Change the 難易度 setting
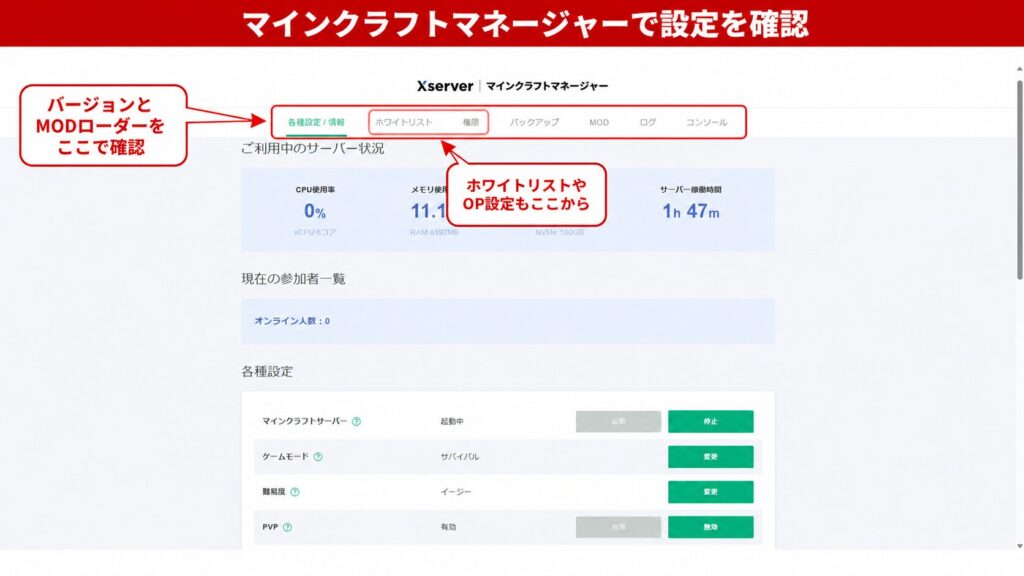Image resolution: width=1024 pixels, height=576 pixels. point(711,492)
